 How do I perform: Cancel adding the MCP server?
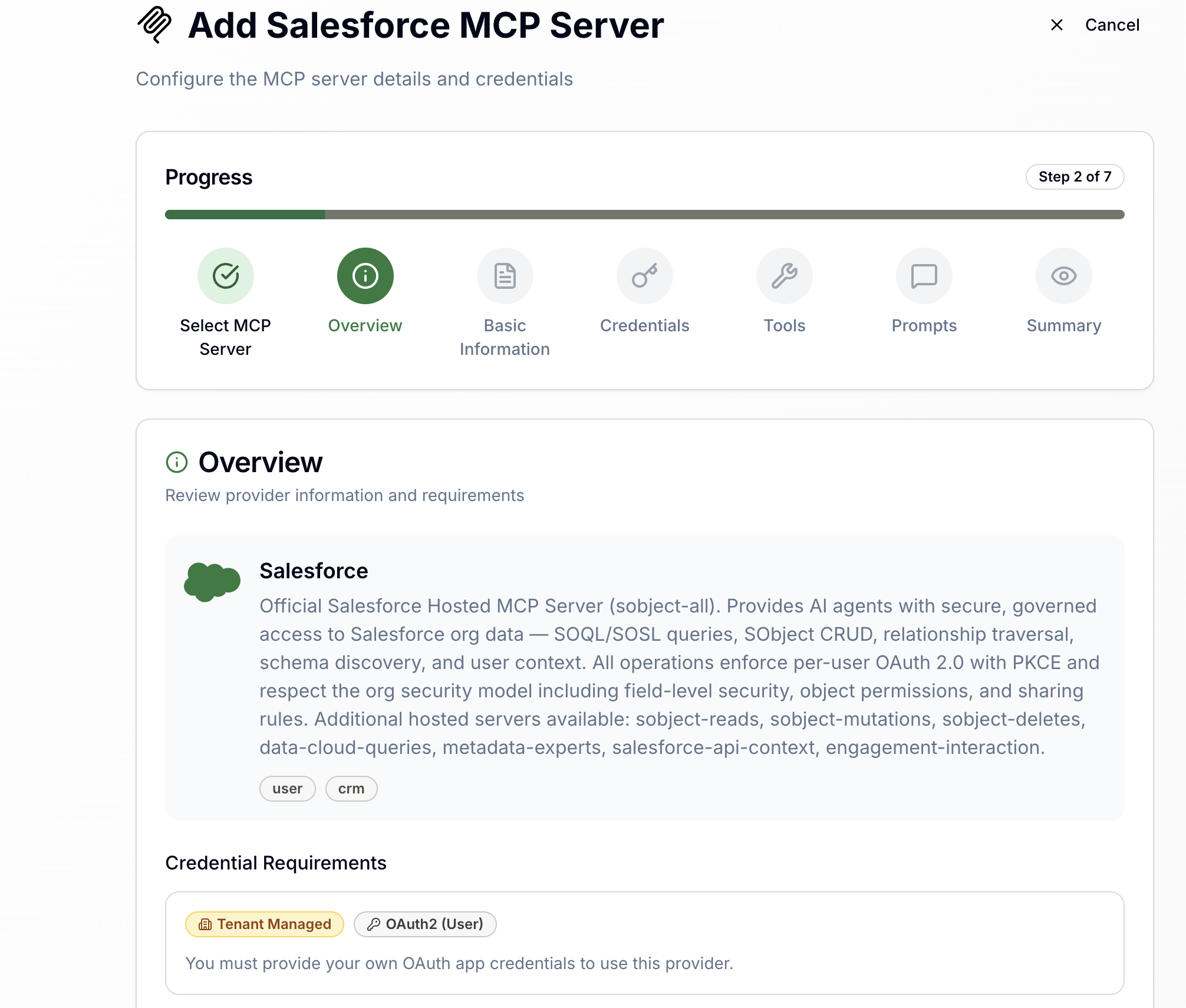[1112, 25]
